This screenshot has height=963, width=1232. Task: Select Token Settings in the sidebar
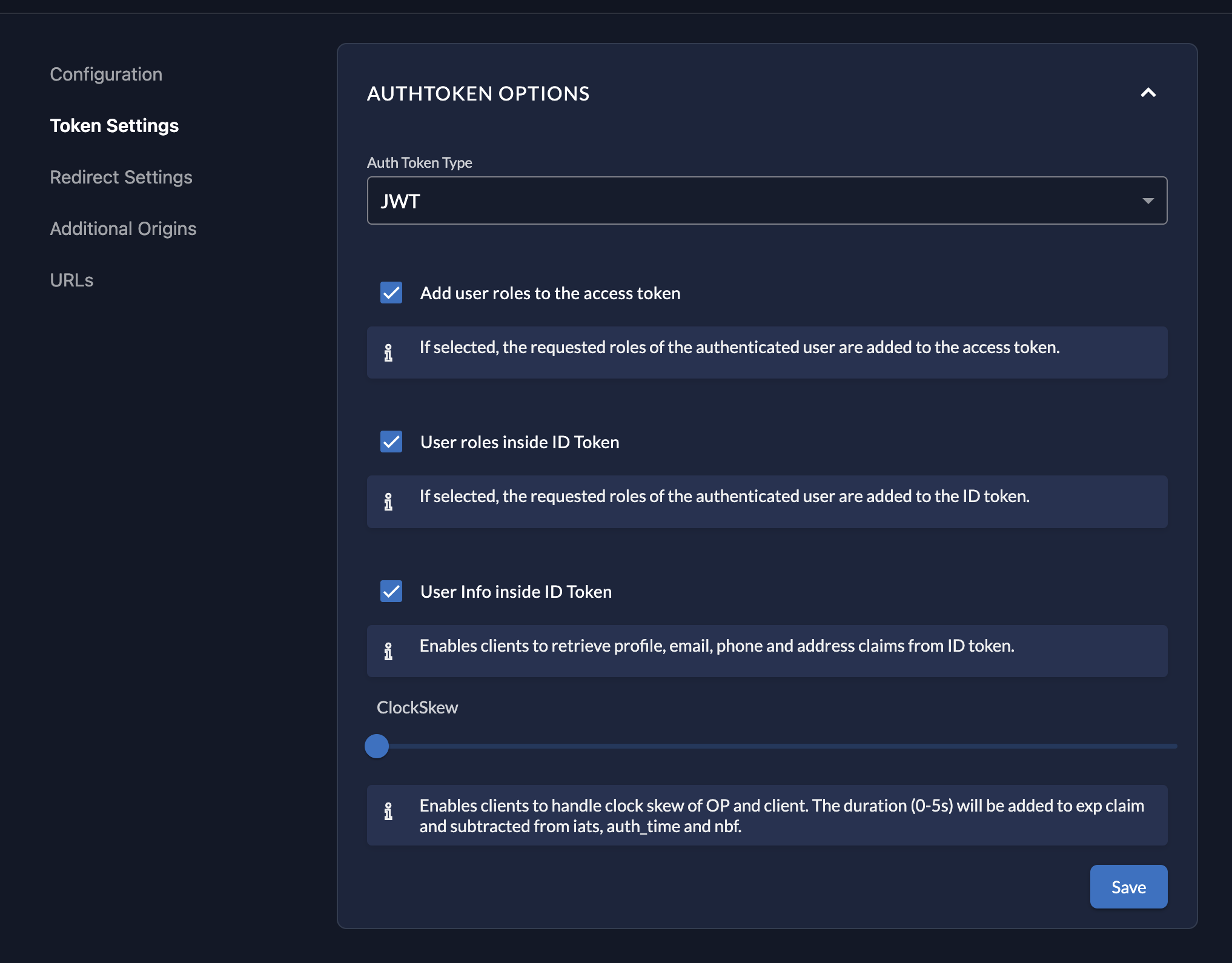click(114, 125)
